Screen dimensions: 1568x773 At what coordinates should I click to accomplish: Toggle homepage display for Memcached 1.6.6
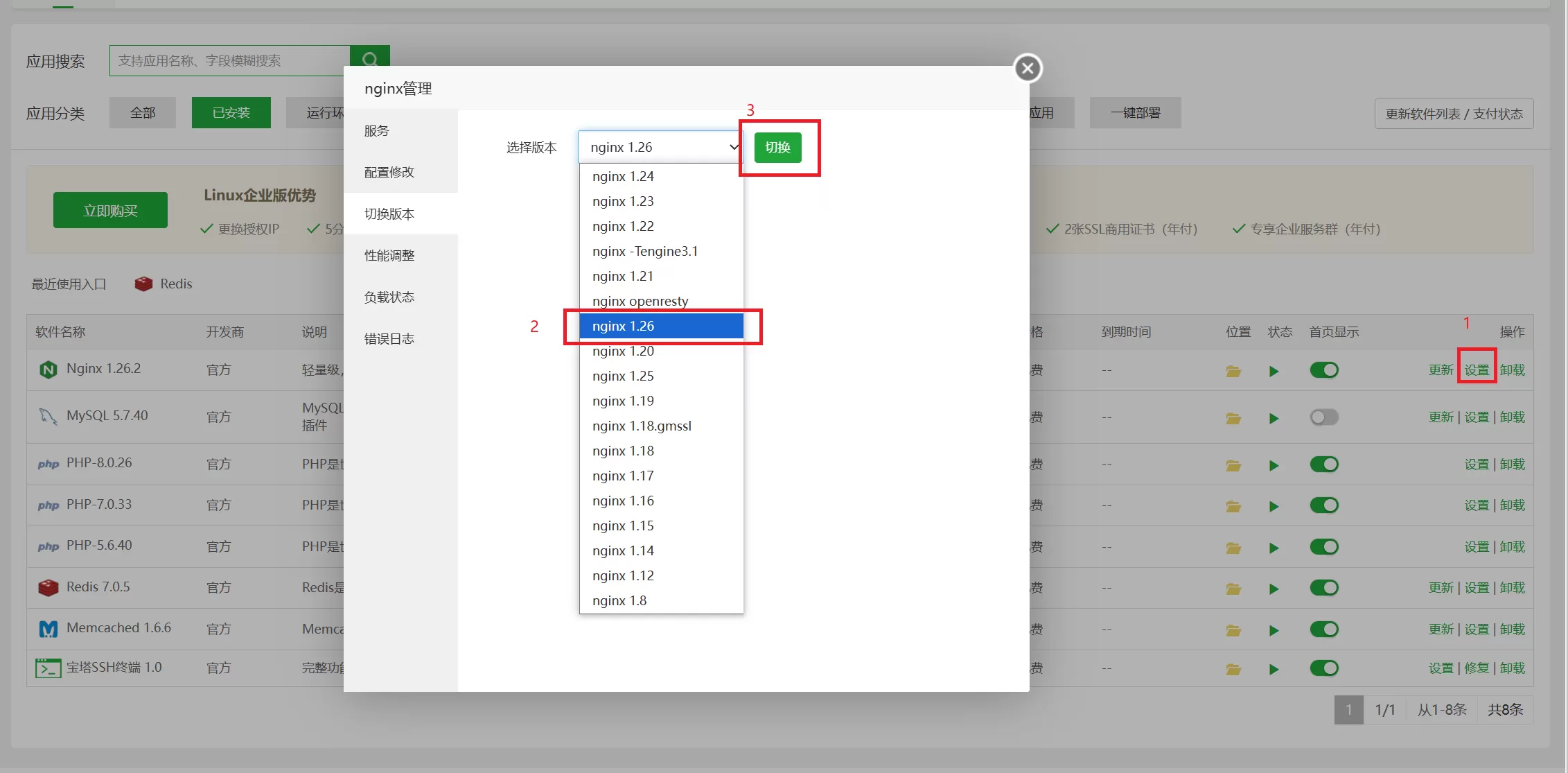pyautogui.click(x=1323, y=629)
